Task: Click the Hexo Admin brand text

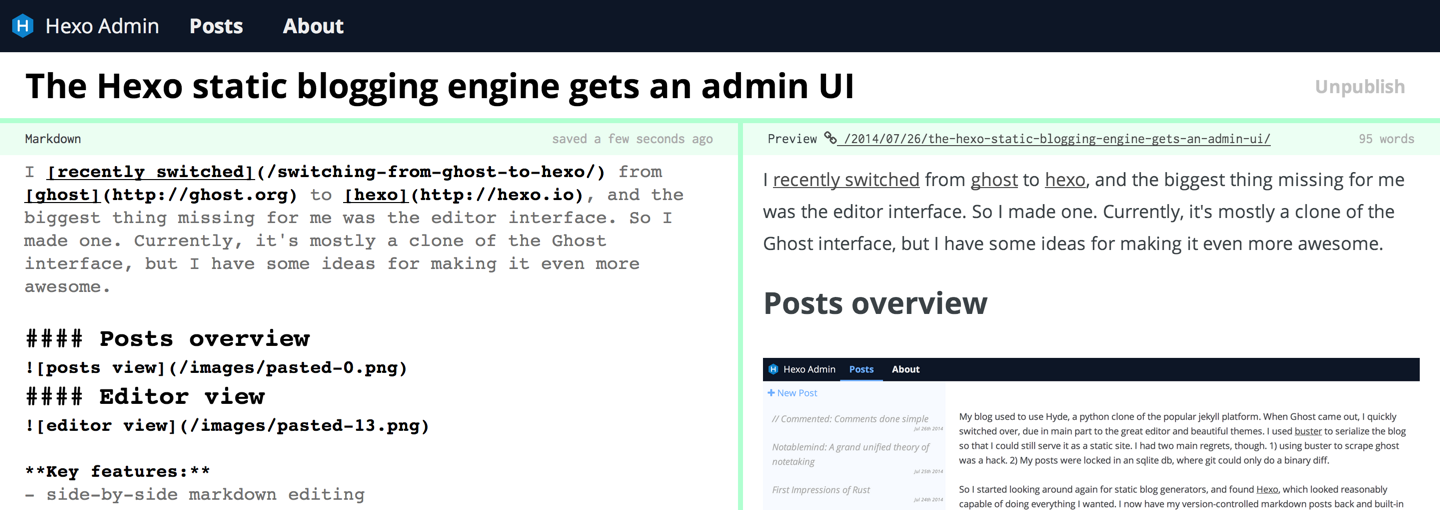Action: pos(102,26)
